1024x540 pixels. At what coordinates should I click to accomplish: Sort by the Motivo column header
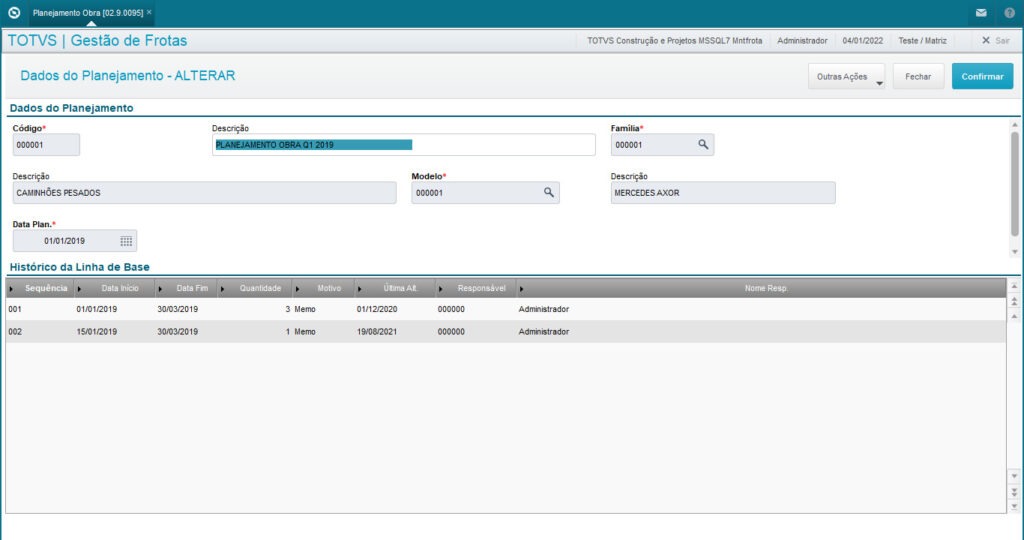point(323,288)
